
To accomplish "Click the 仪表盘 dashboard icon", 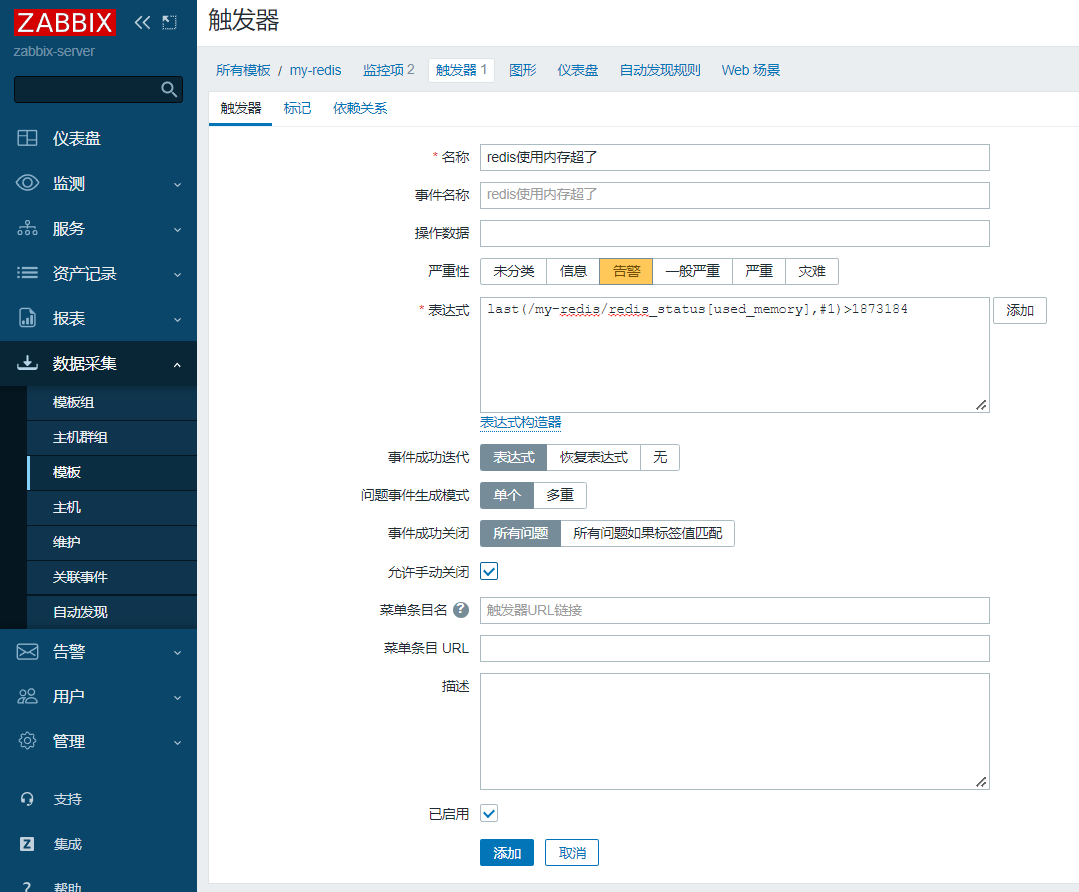I will 28,138.
